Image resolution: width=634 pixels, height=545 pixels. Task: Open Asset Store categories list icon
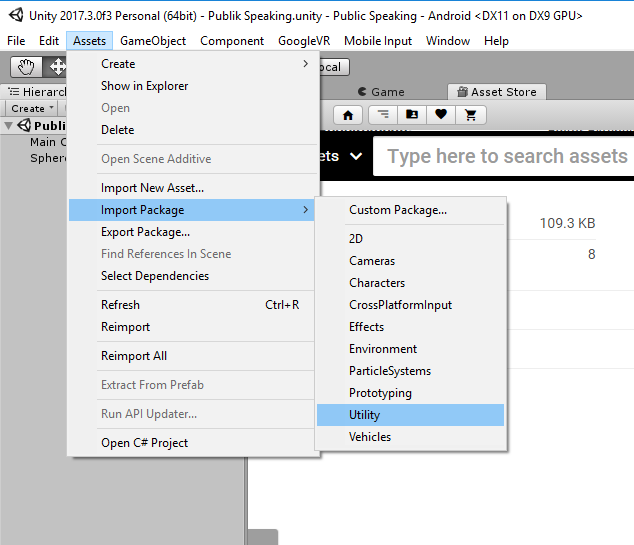(x=383, y=115)
